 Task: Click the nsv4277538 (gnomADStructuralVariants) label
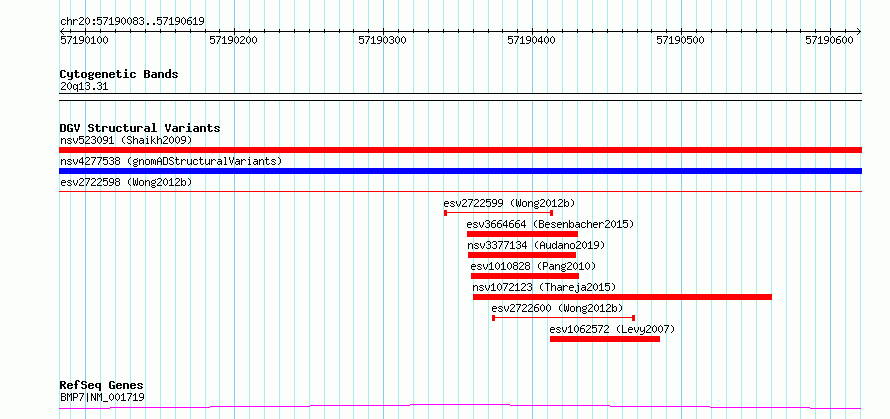pos(171,161)
